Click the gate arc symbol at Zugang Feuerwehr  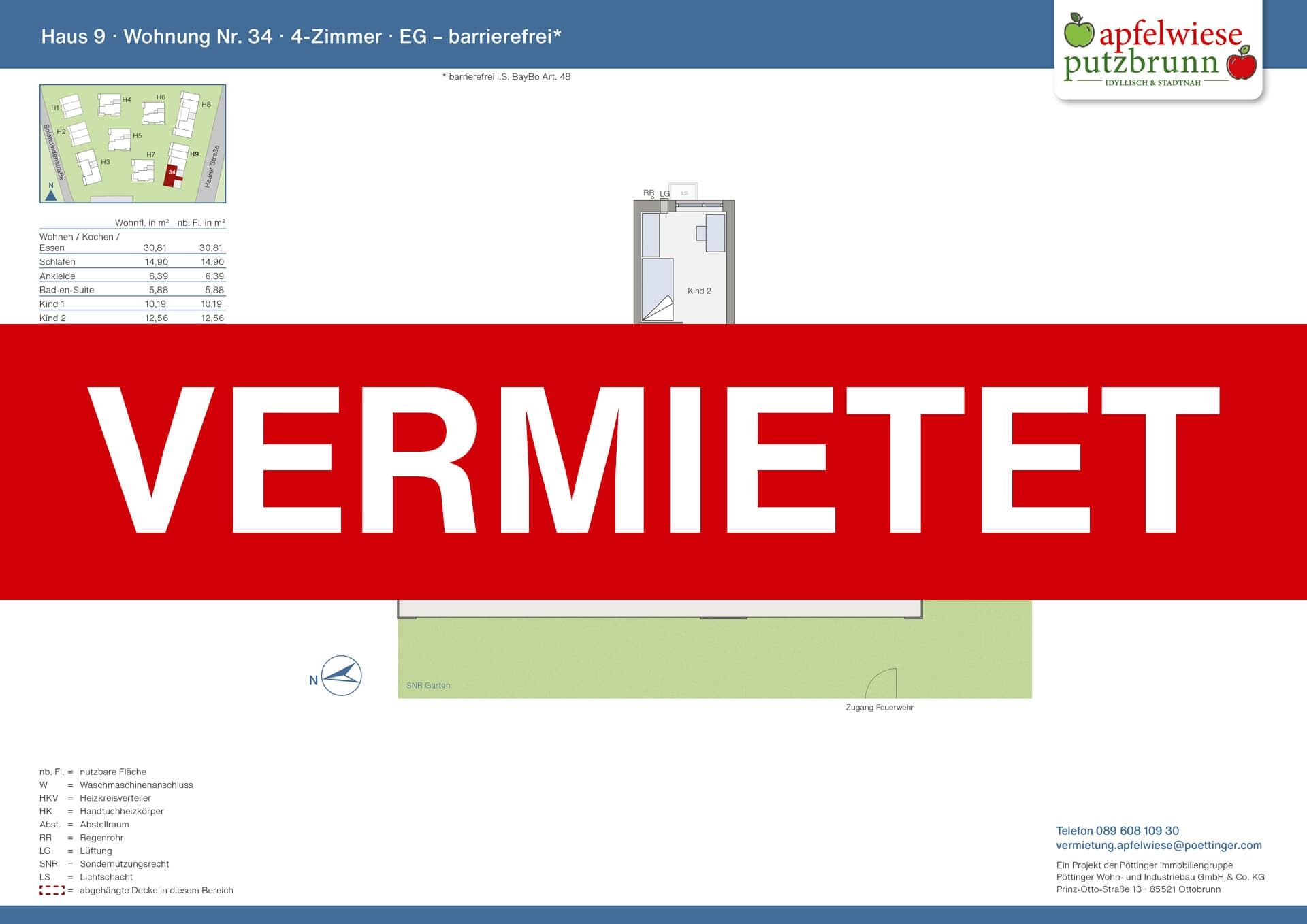pos(882,683)
